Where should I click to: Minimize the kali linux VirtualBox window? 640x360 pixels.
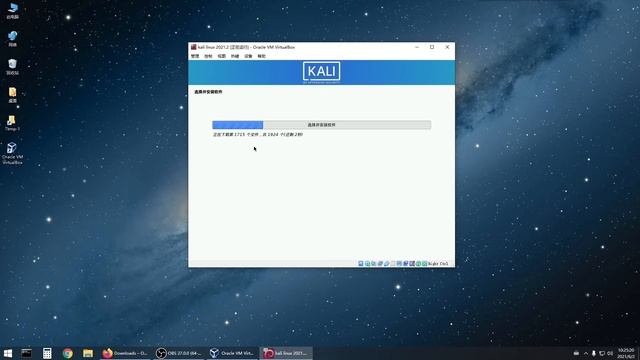click(x=417, y=47)
